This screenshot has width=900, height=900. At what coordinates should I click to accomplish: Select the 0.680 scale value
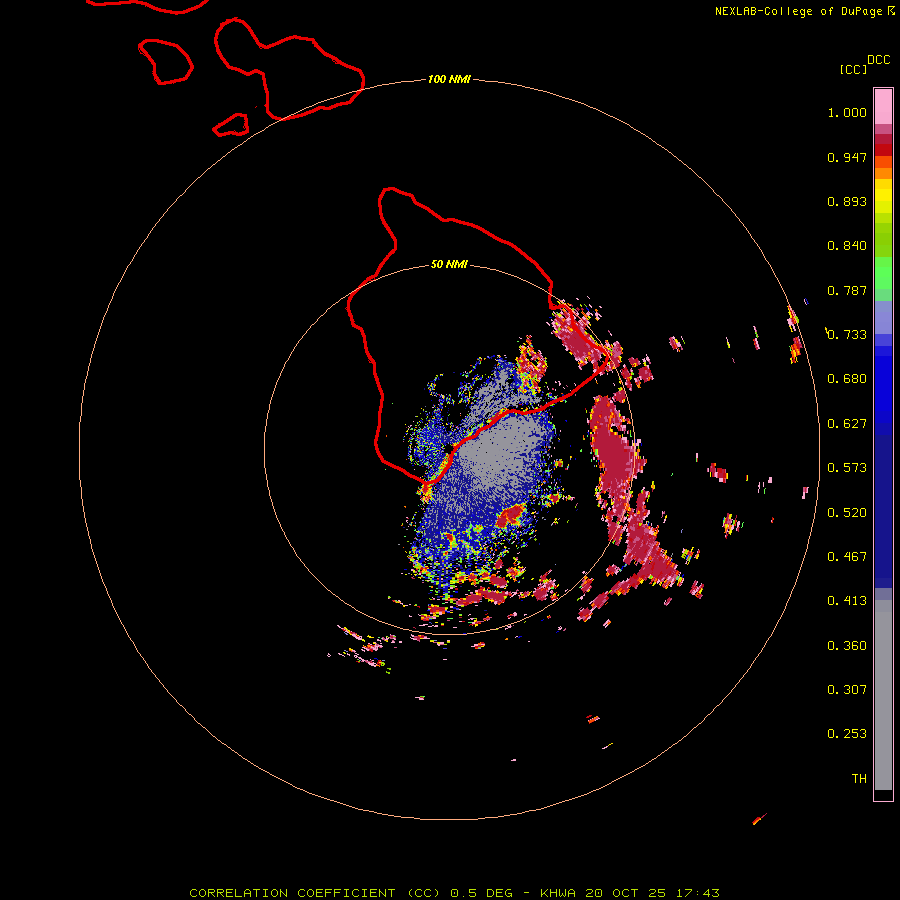[847, 379]
